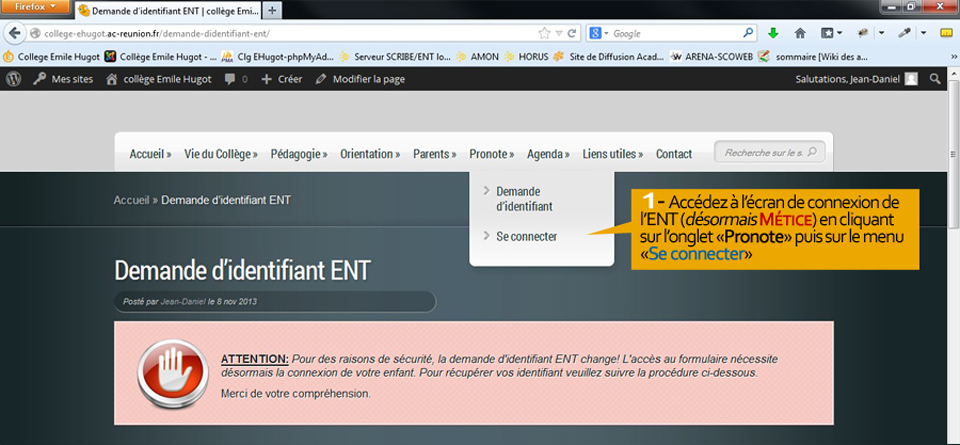Click the 'Recherche sur le site' field
This screenshot has height=445, width=960.
click(x=764, y=153)
